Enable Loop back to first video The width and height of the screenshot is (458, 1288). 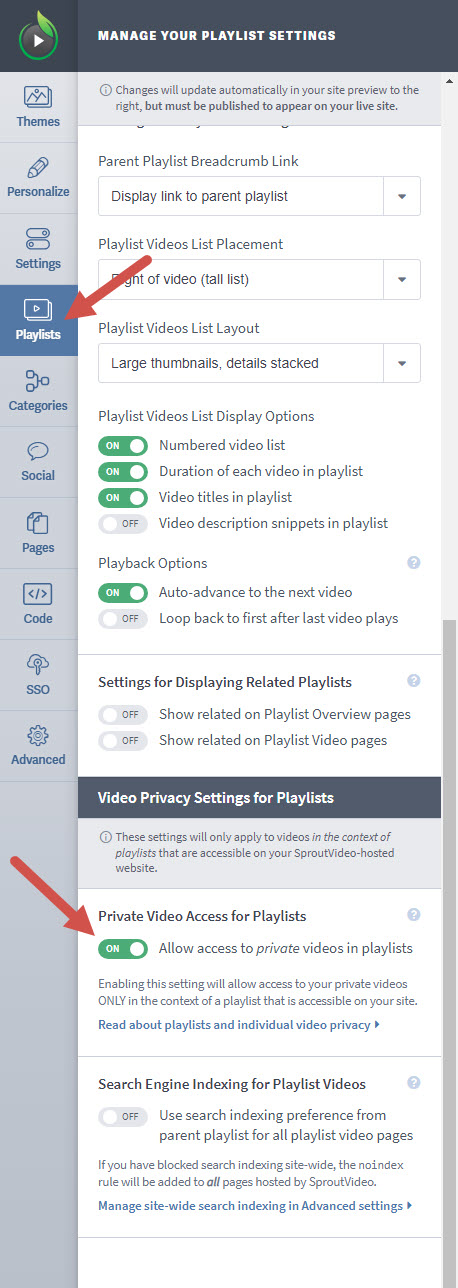click(x=123, y=619)
